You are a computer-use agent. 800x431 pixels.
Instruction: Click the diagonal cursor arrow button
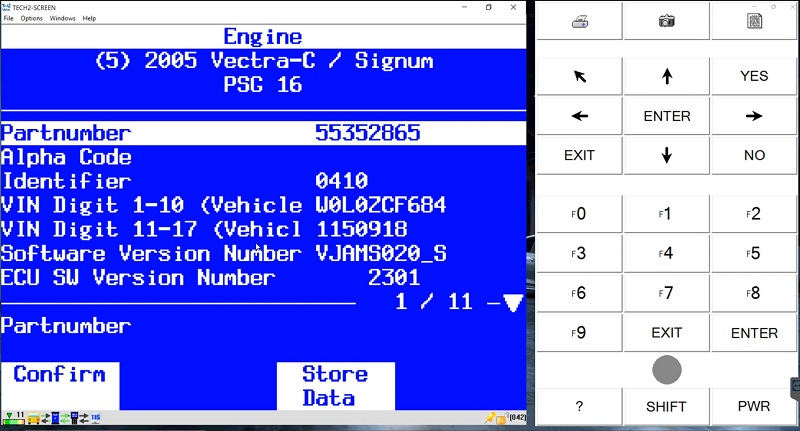pyautogui.click(x=580, y=76)
